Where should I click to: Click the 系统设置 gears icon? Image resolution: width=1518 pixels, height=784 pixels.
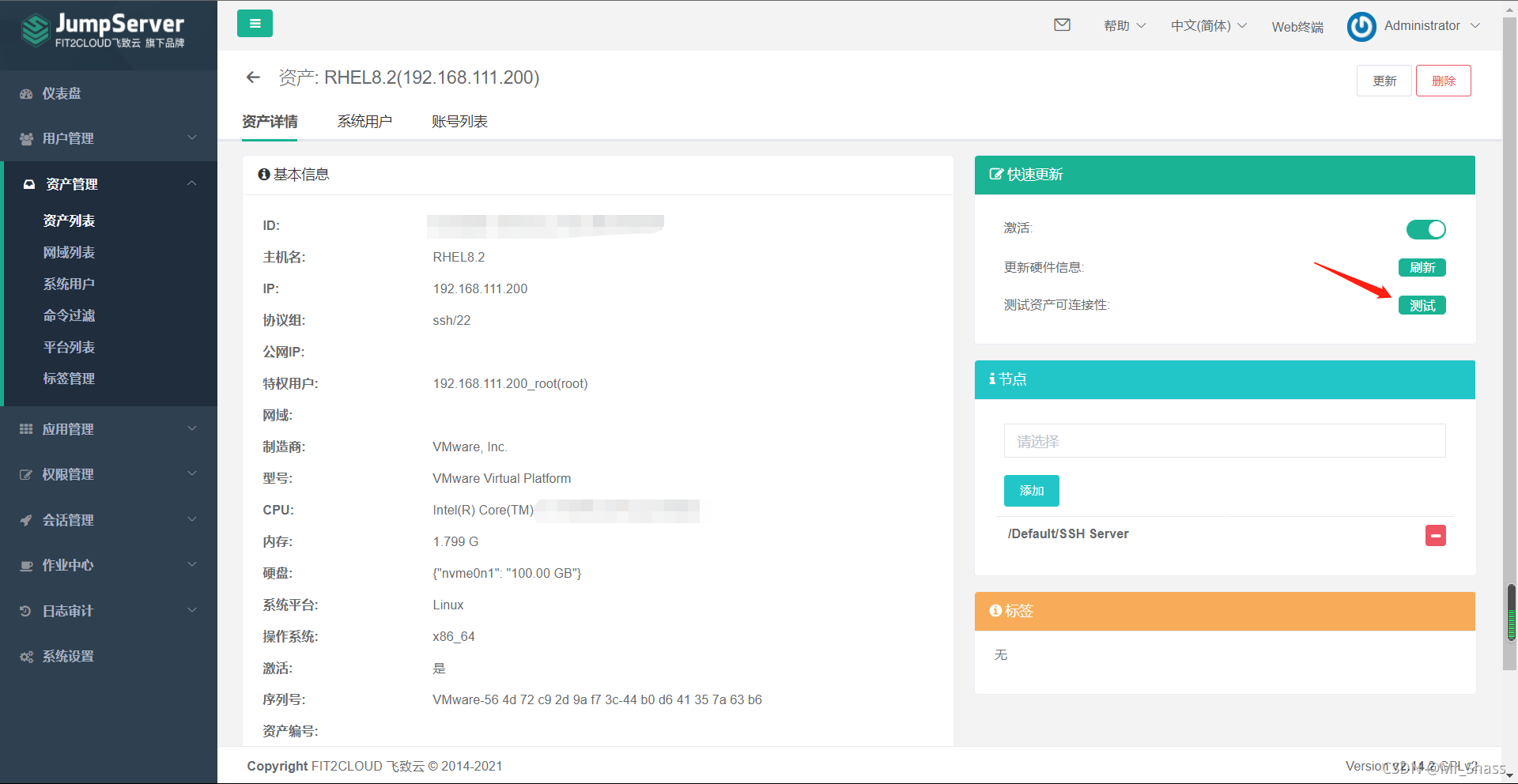pyautogui.click(x=26, y=656)
